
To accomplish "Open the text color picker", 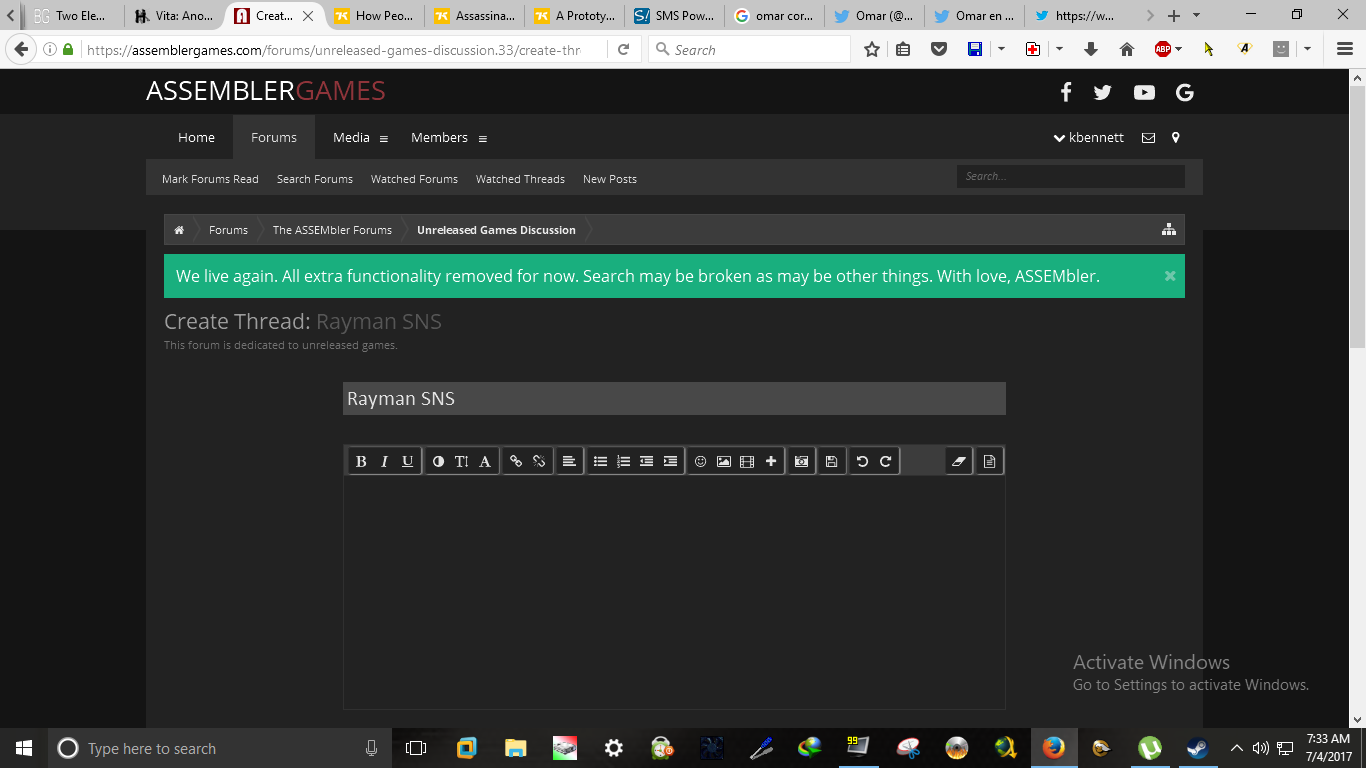I will [x=438, y=461].
